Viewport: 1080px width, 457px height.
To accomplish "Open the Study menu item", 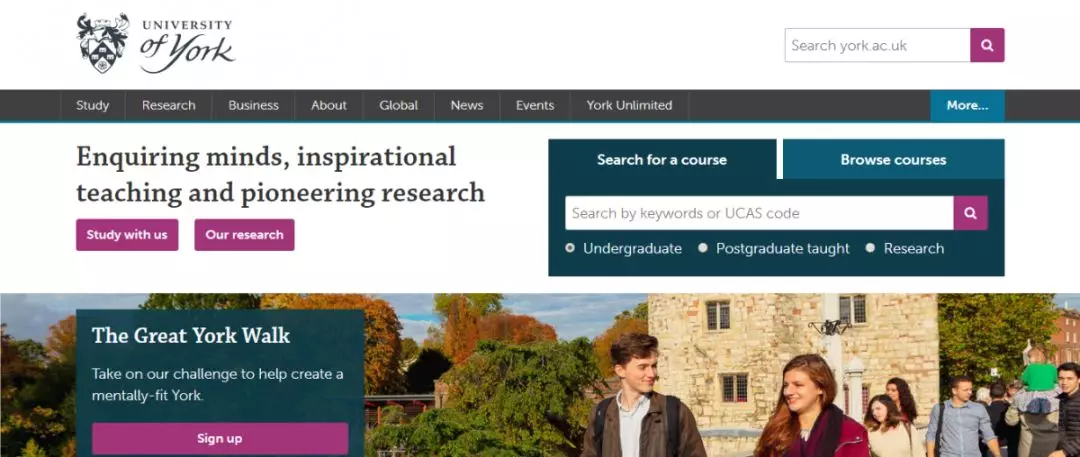I will click(x=92, y=105).
